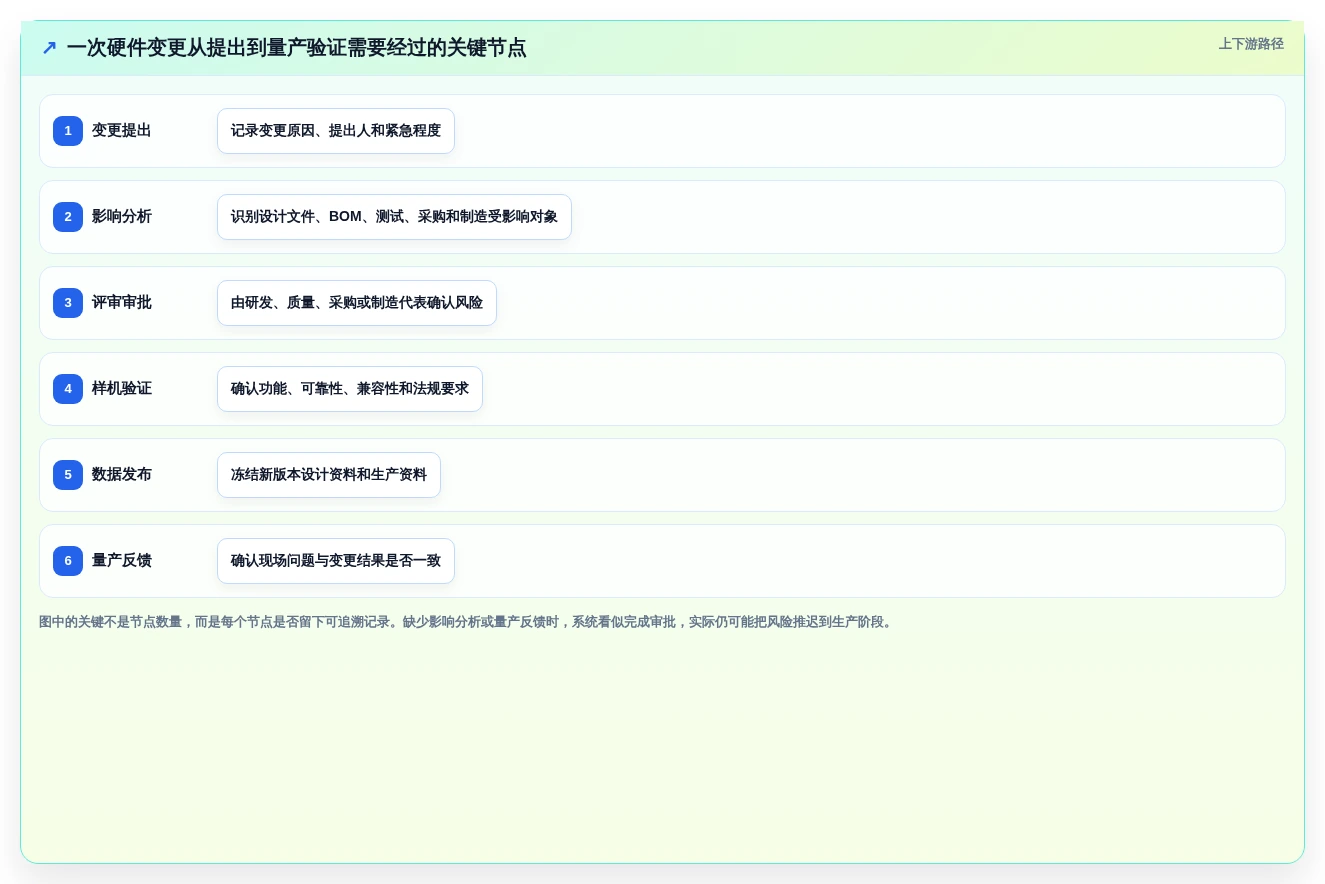Click the step 6 number badge
Screen dimensions: 1325x884
[68, 561]
